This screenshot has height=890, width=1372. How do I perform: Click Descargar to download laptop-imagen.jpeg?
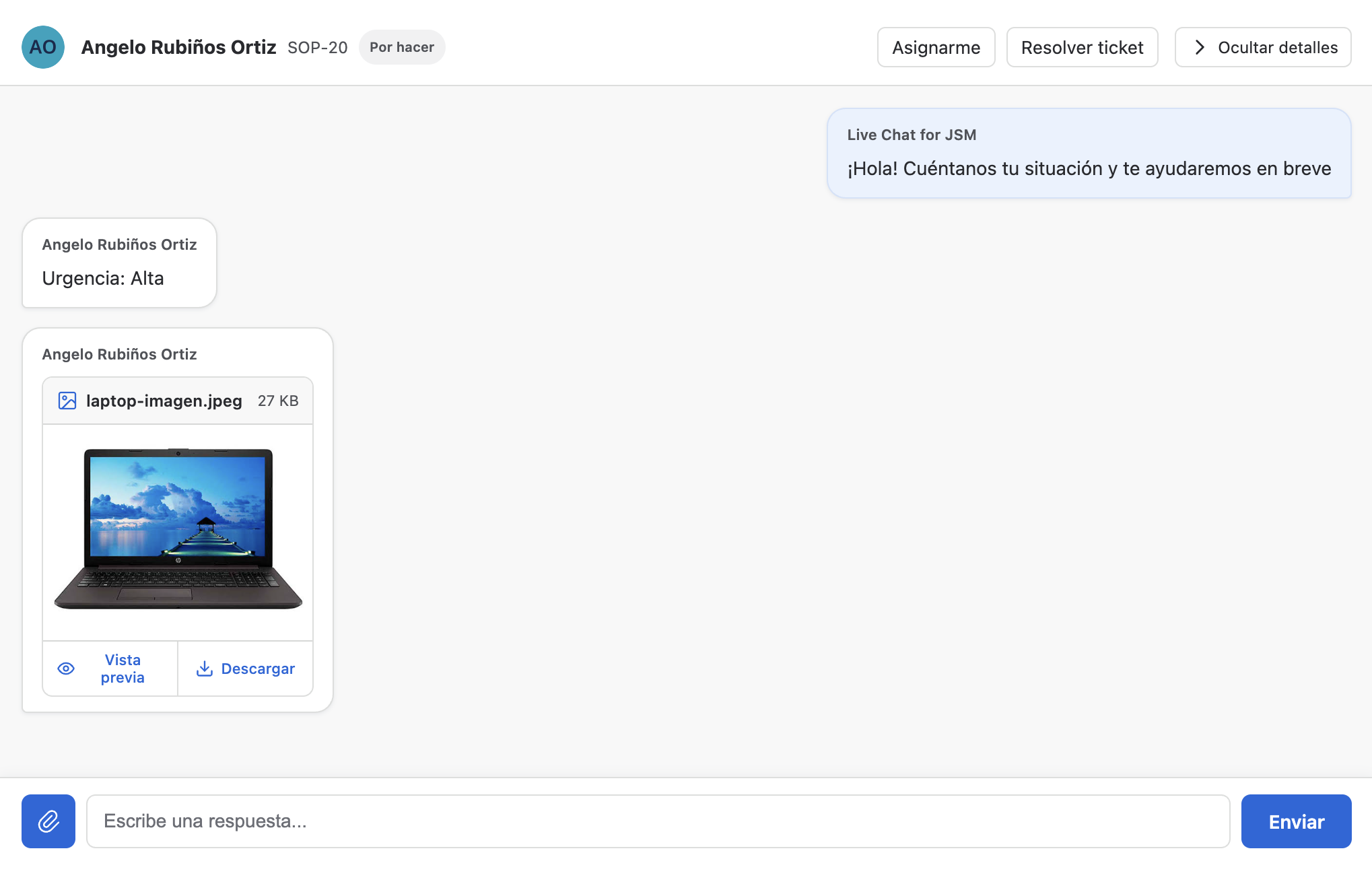245,669
